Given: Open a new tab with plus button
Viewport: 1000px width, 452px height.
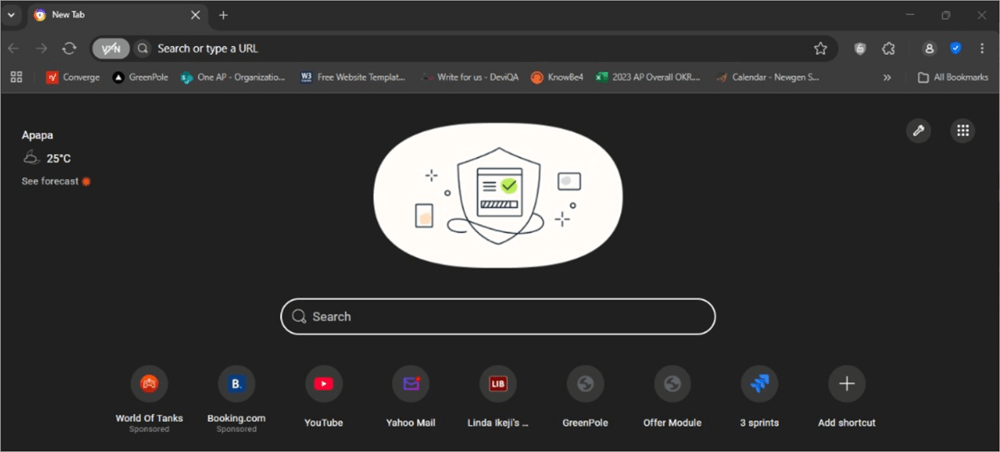Looking at the screenshot, I should [223, 15].
